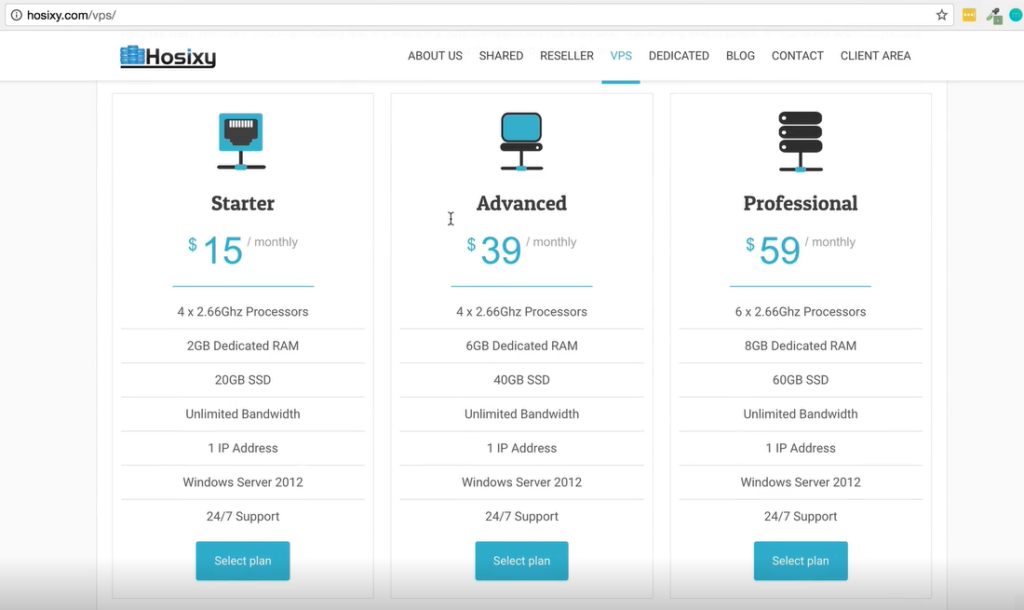The width and height of the screenshot is (1024, 610).
Task: Click the 2GB Dedicated RAM text
Action: 243,346
